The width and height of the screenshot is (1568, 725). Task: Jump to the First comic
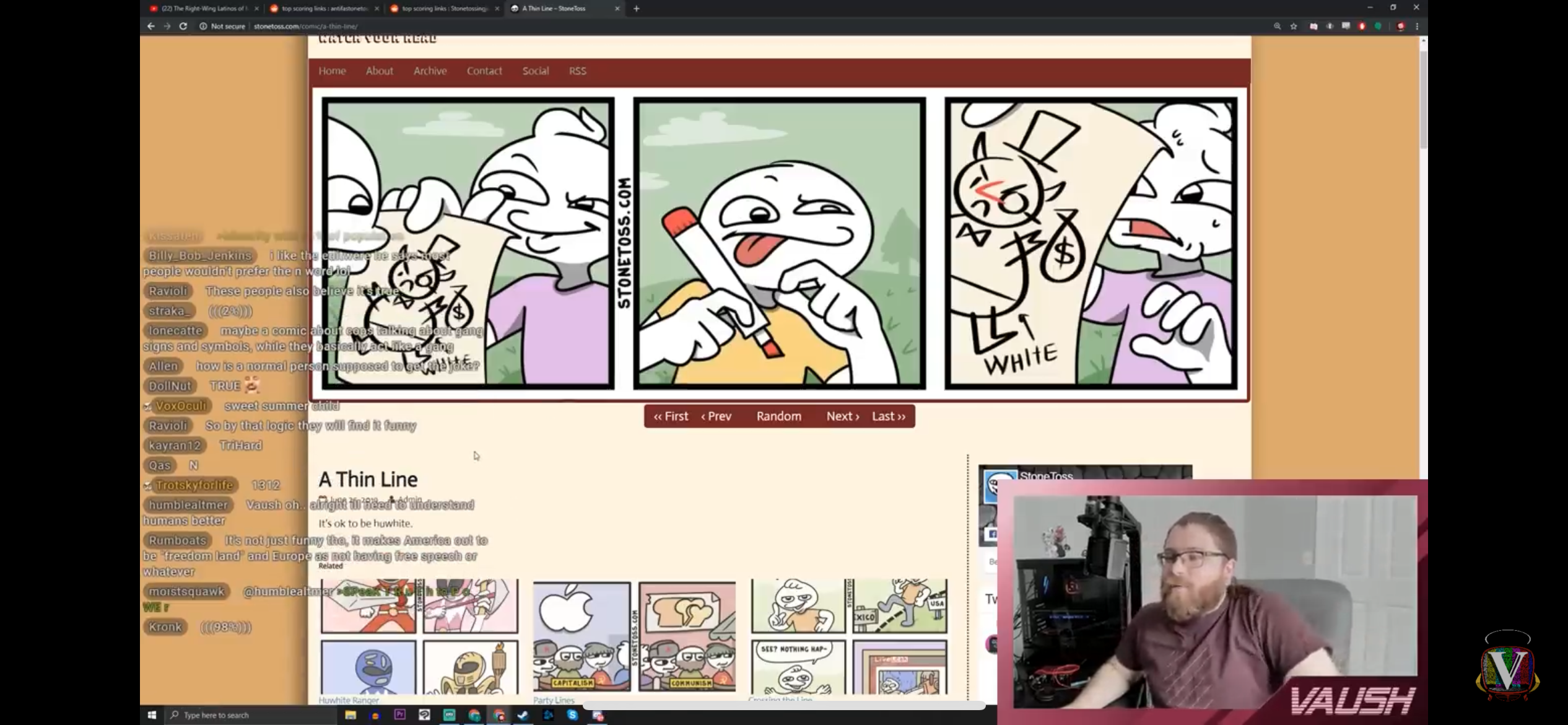671,416
